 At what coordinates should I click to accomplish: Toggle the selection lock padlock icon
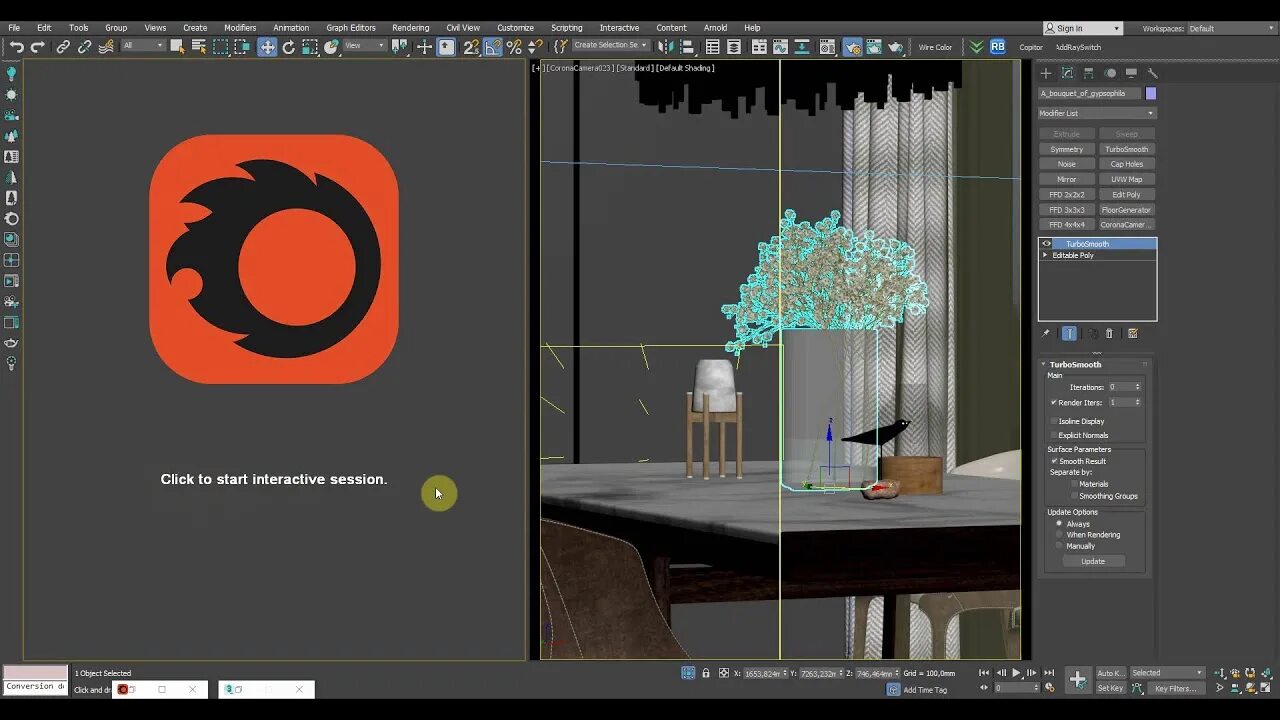click(706, 673)
